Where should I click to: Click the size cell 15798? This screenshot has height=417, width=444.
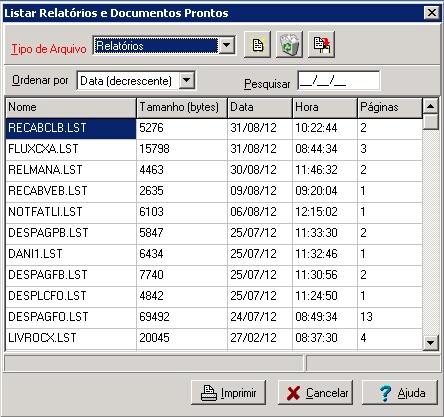point(182,149)
